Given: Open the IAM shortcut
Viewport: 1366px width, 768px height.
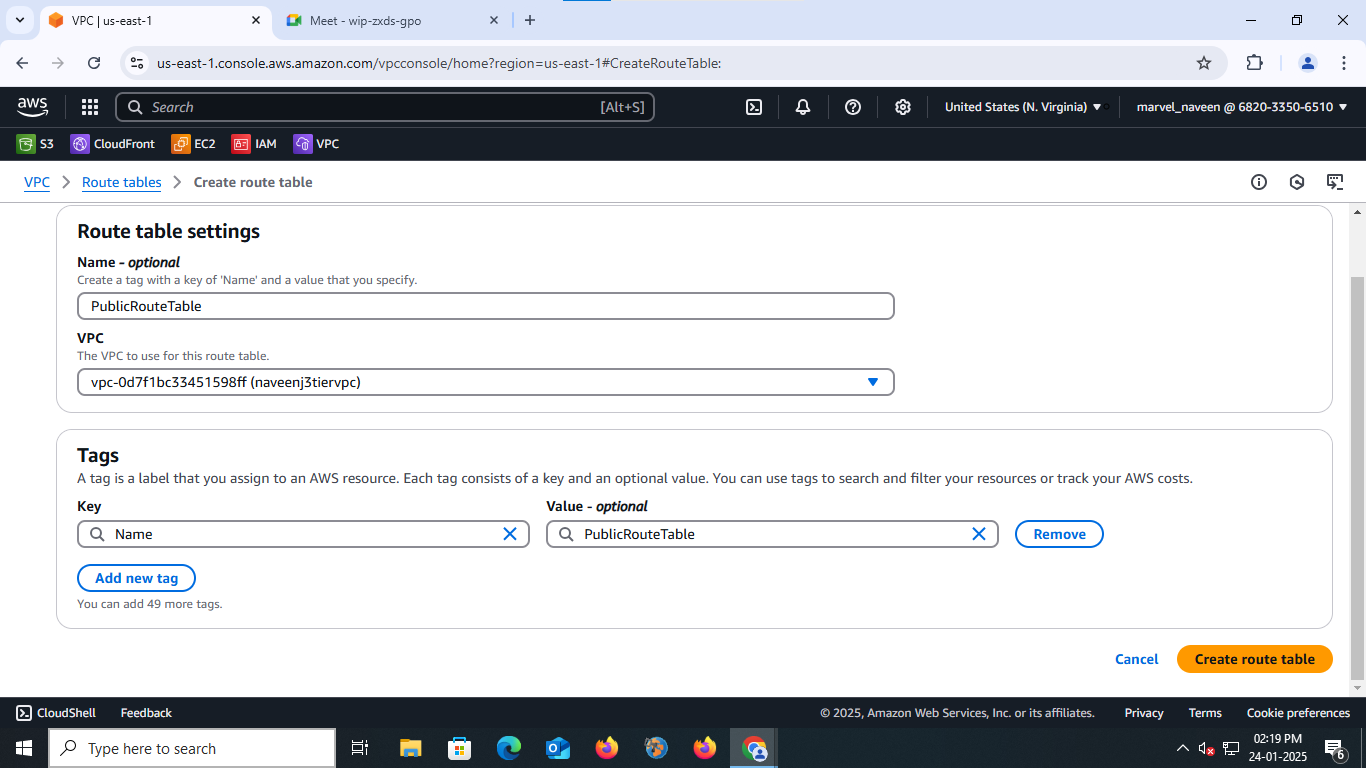Looking at the screenshot, I should pos(254,144).
